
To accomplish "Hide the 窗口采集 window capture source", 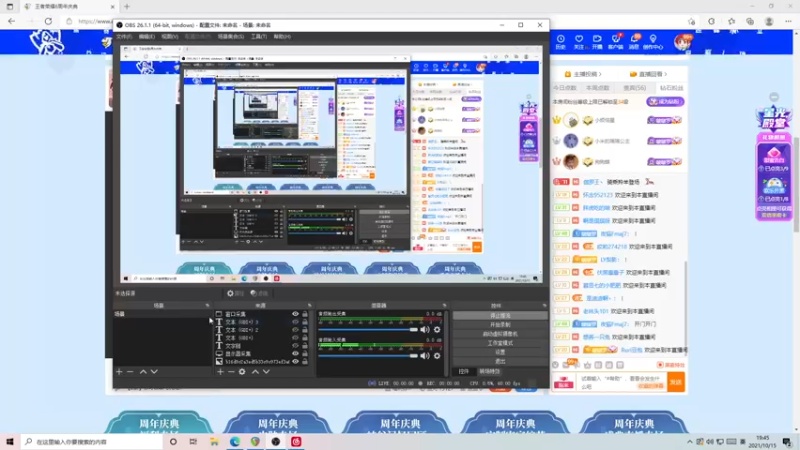I will click(x=295, y=314).
